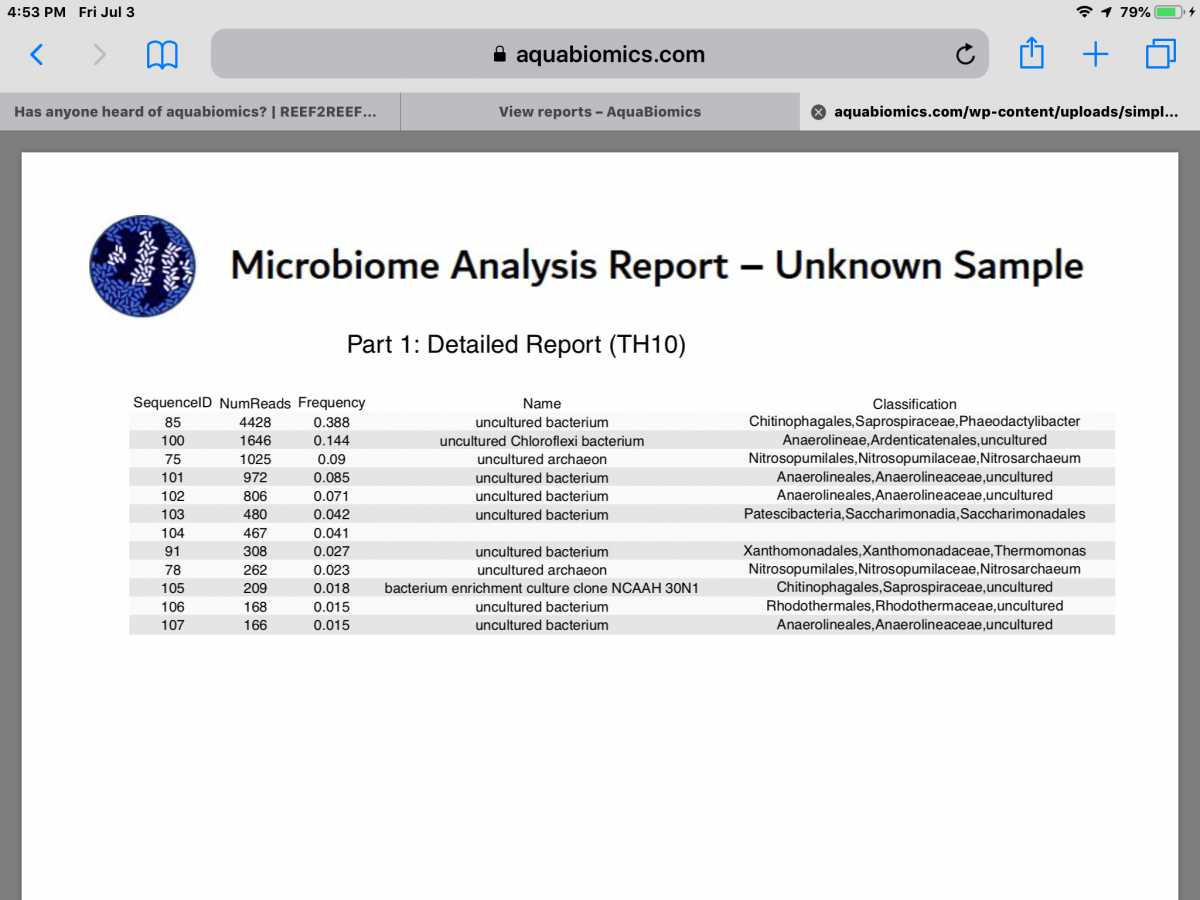Close the aquabiomics.com/wp-content tab with its X
This screenshot has width=1200, height=900.
point(818,112)
